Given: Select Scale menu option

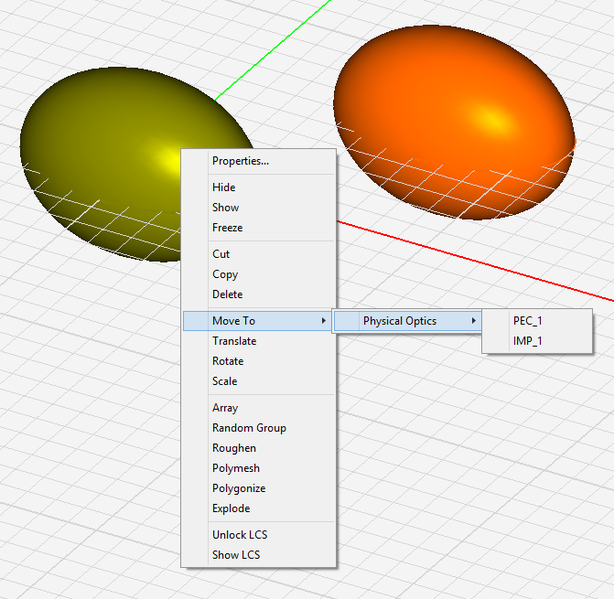Looking at the screenshot, I should 224,381.
